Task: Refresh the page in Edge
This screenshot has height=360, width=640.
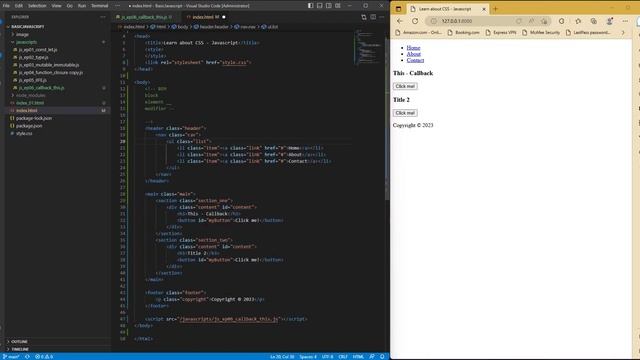Action: tap(415, 21)
